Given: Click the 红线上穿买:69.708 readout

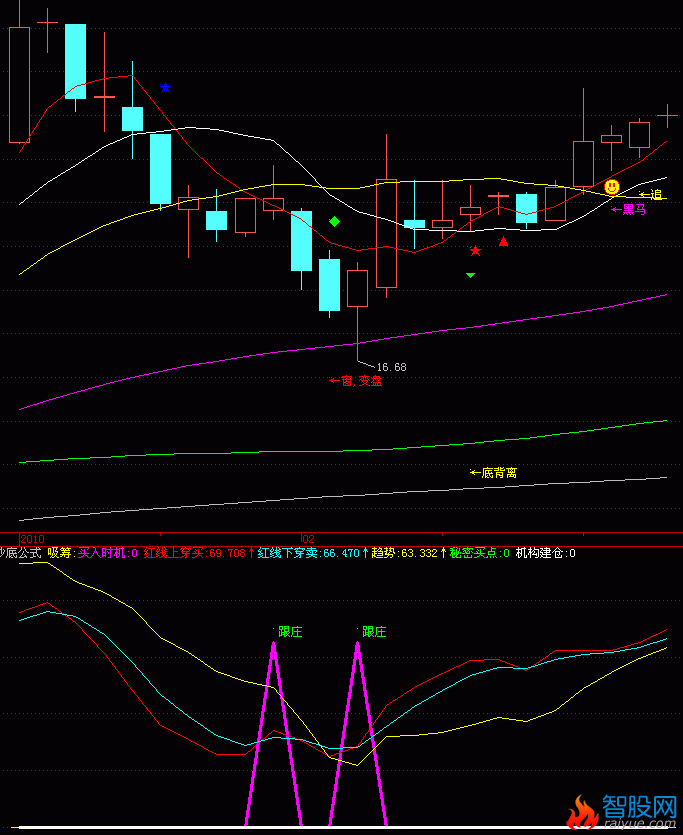Looking at the screenshot, I should 195,553.
